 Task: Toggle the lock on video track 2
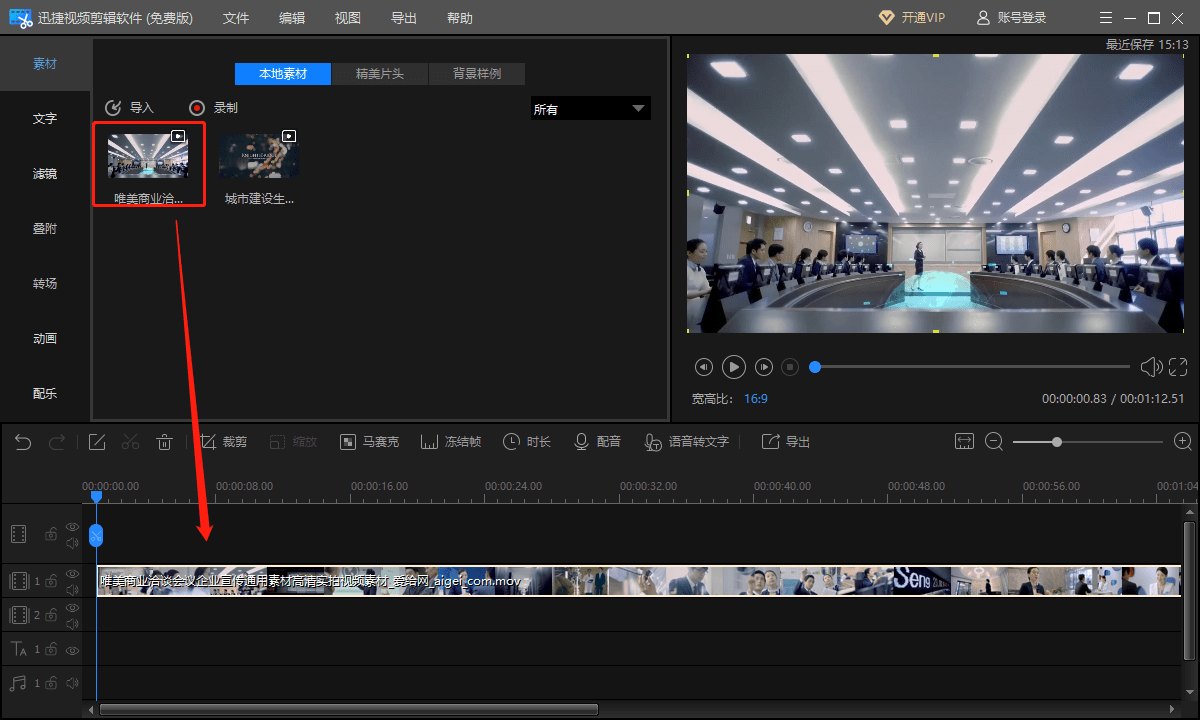coord(50,615)
